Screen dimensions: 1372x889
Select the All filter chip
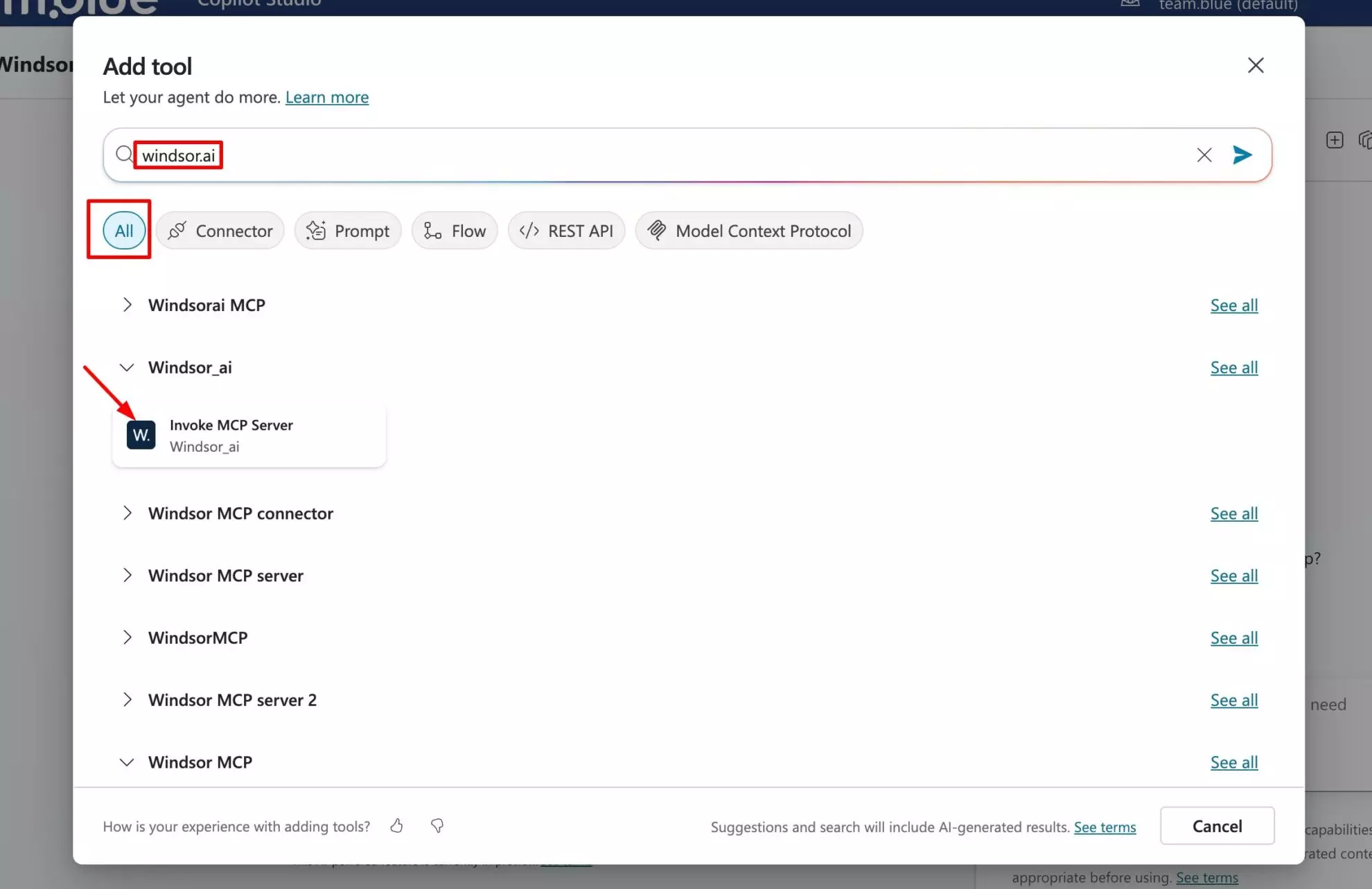[x=124, y=231]
